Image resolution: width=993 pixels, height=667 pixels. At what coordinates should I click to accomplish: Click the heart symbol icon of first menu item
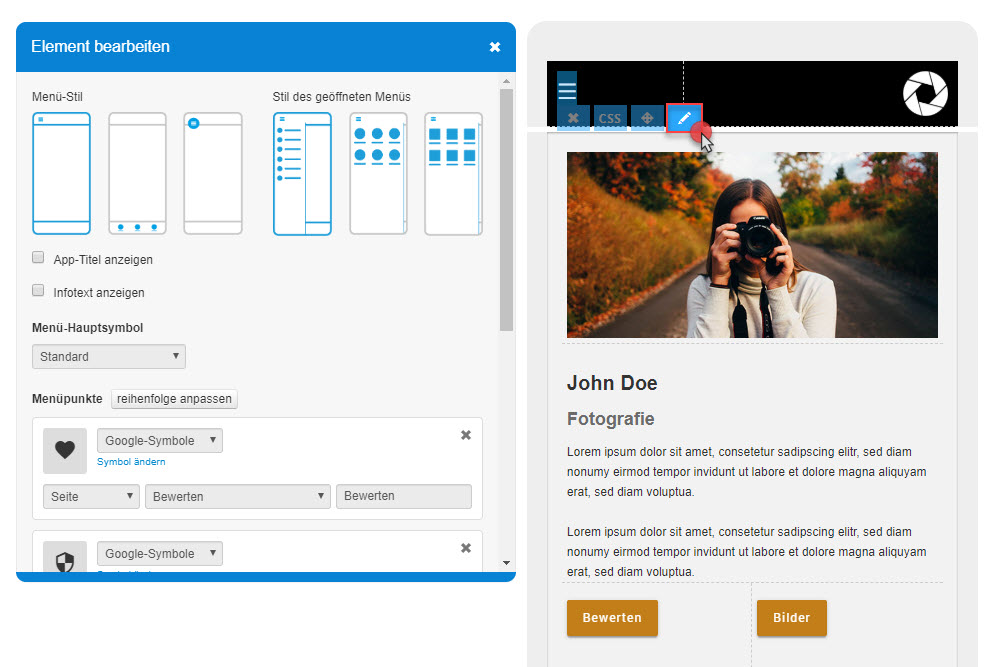(x=65, y=450)
